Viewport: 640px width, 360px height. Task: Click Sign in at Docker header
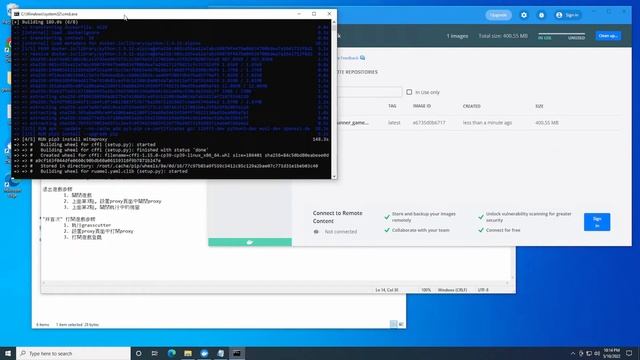[x=567, y=15]
